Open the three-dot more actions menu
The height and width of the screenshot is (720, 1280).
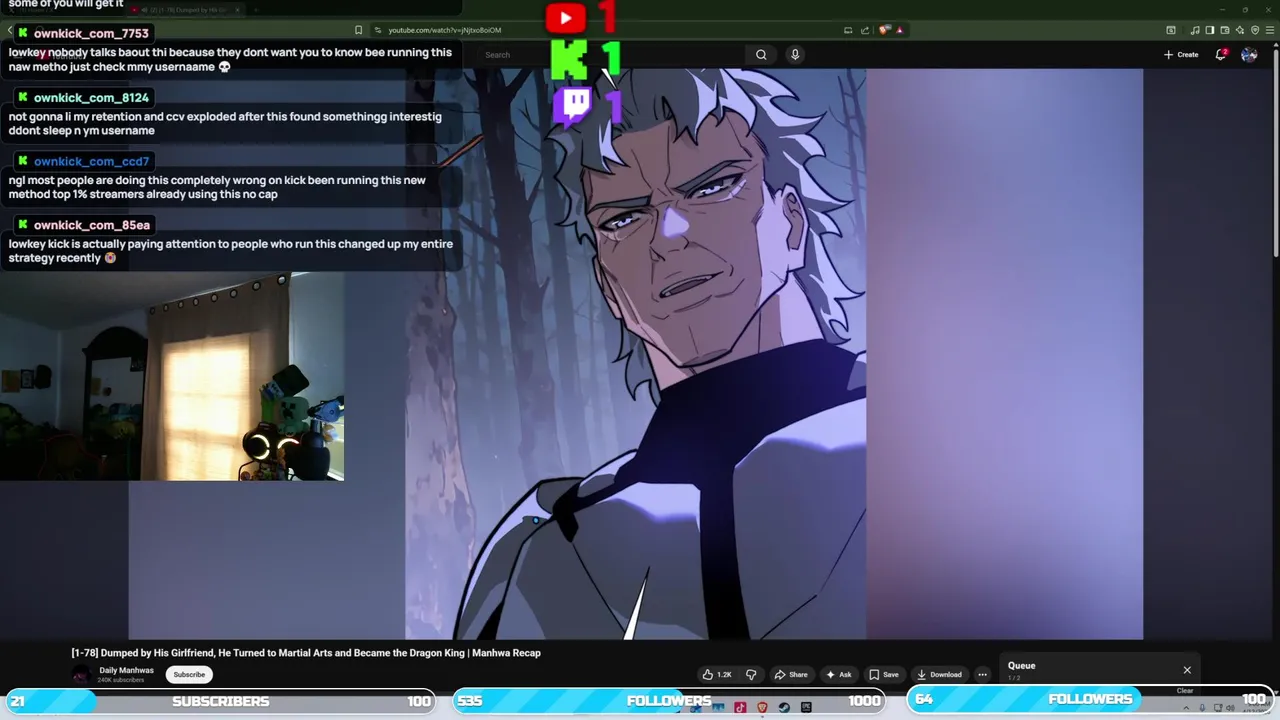click(x=982, y=675)
